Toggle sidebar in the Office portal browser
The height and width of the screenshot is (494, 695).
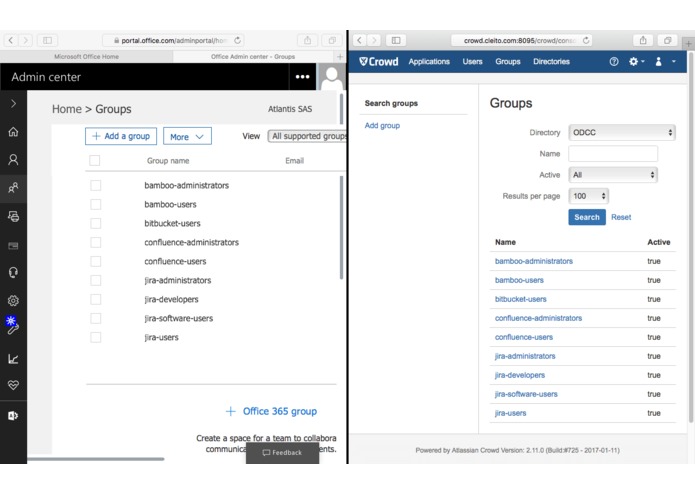point(47,40)
